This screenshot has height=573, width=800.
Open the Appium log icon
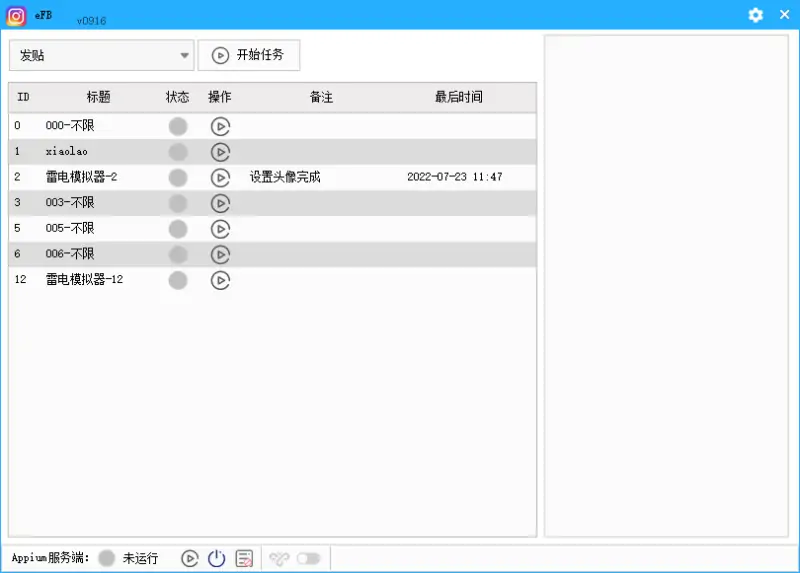(244, 558)
